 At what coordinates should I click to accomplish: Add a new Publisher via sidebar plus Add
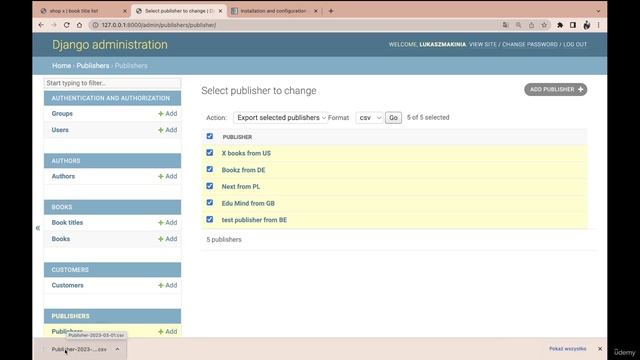(168, 331)
